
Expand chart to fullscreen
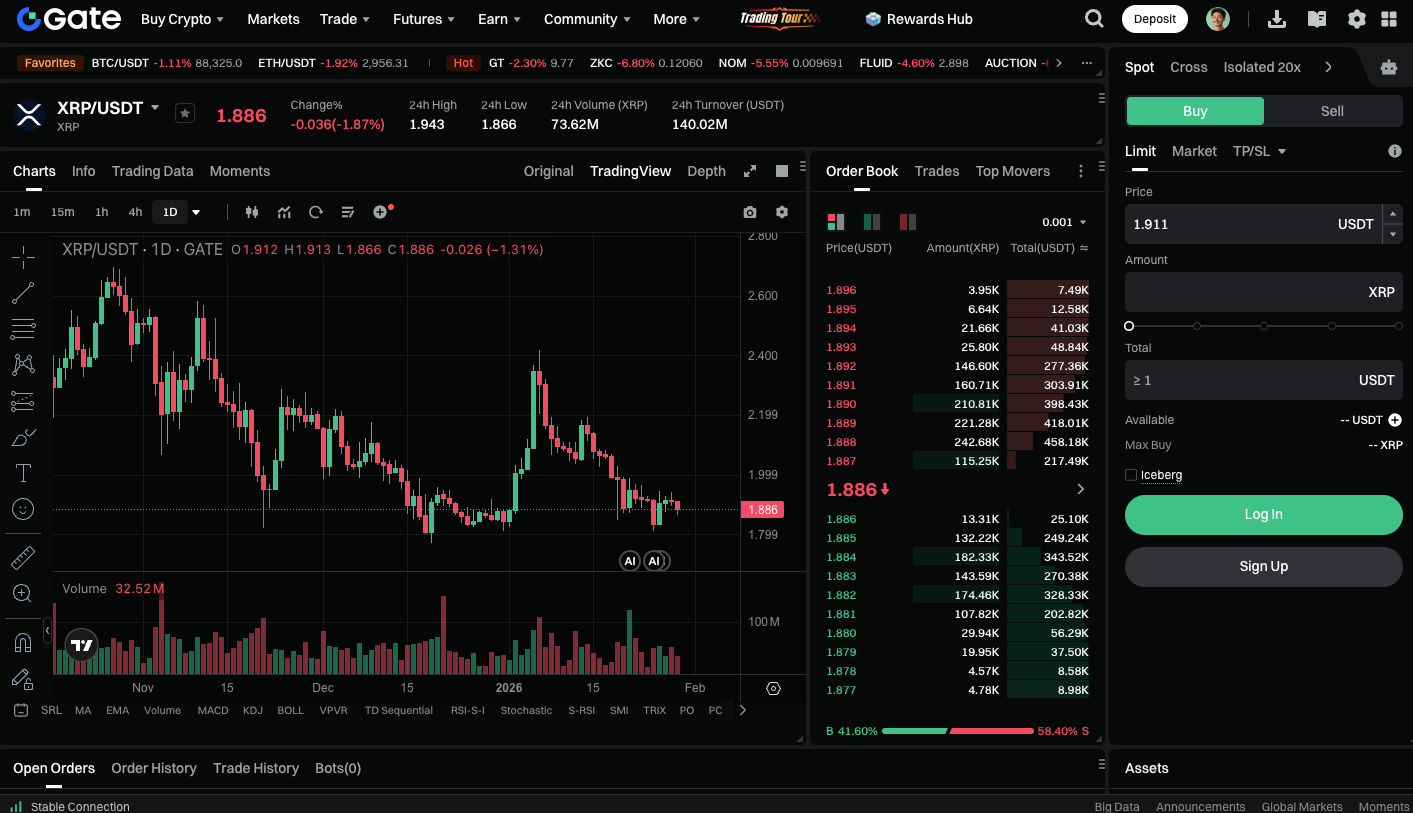pos(750,171)
